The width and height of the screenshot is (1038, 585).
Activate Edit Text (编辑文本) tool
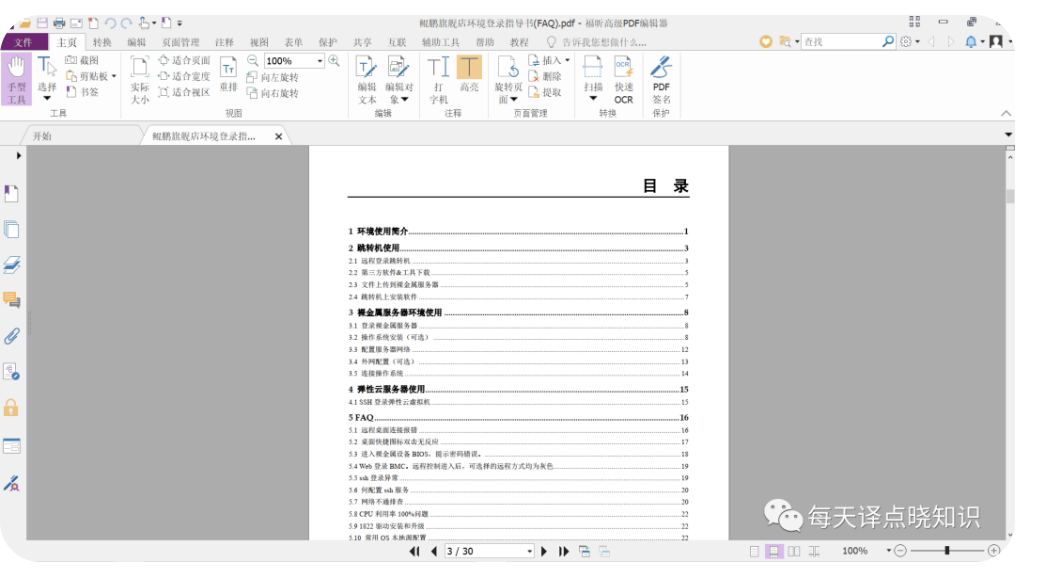point(367,80)
